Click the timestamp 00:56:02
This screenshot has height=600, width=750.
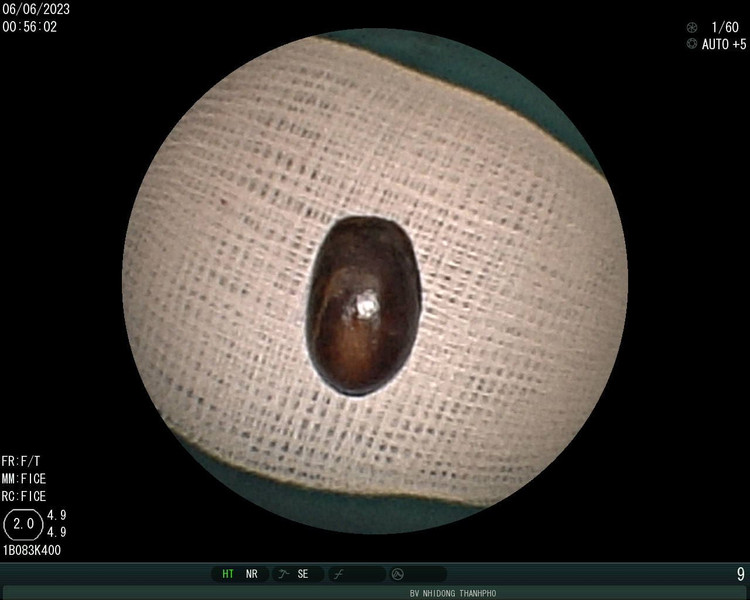point(30,27)
